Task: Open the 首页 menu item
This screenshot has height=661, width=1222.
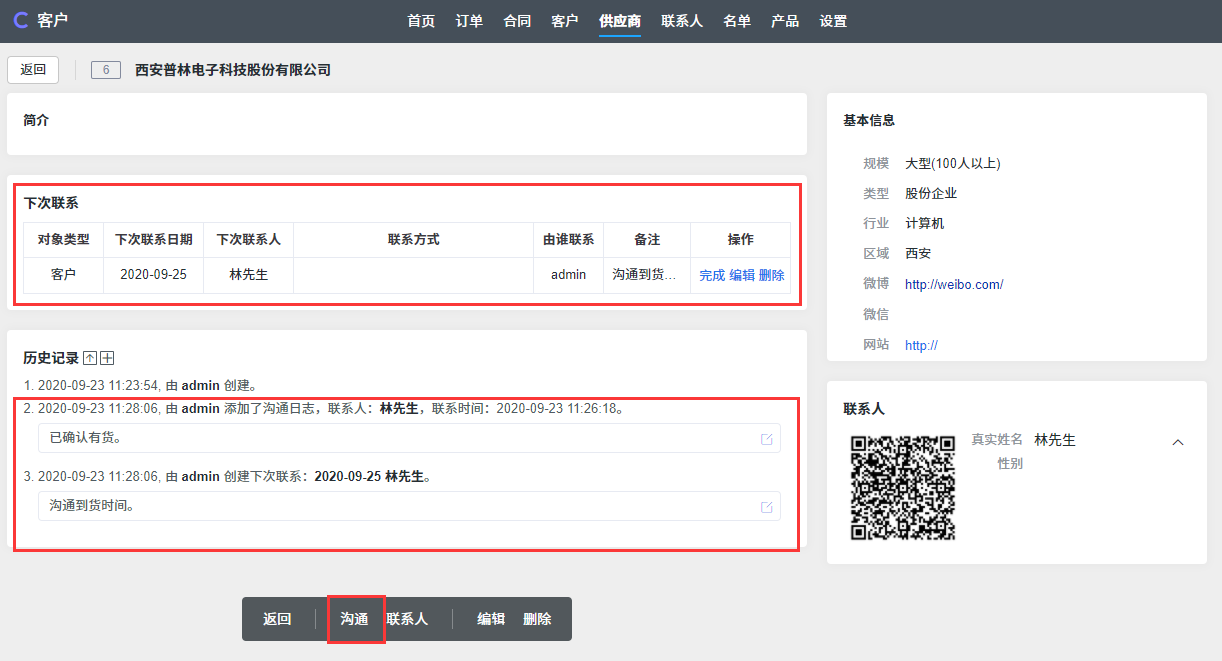Action: coord(421,21)
